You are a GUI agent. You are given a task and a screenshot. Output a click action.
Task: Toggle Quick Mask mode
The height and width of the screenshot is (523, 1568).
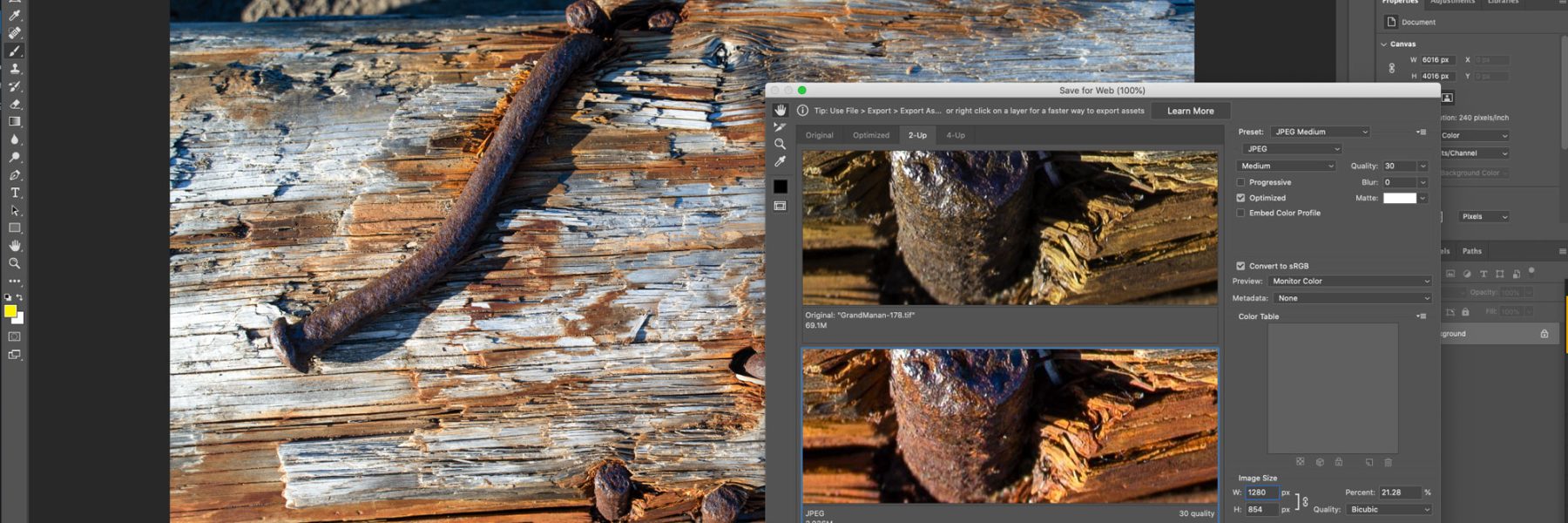click(15, 336)
